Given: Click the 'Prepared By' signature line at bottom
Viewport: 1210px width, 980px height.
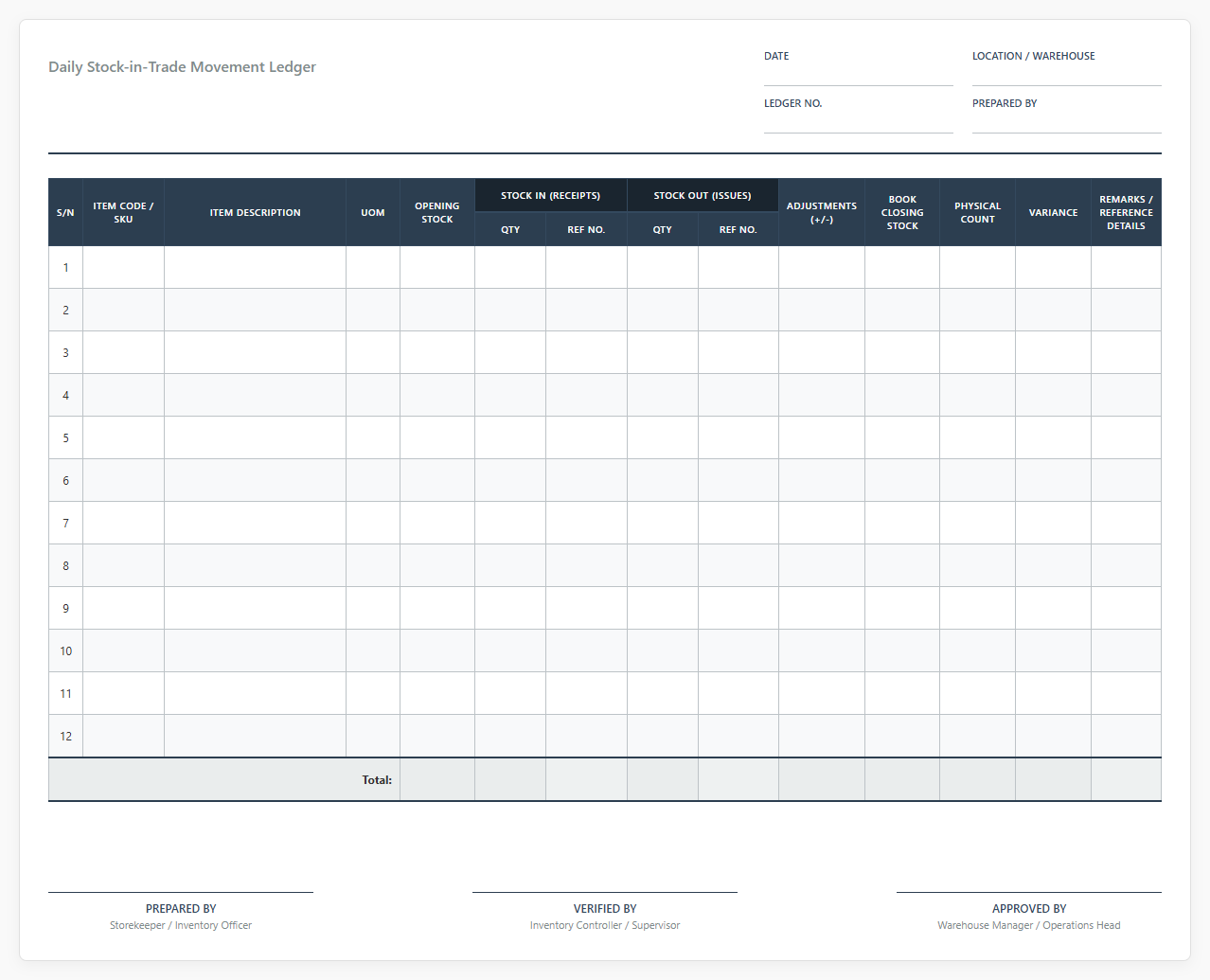Looking at the screenshot, I should pos(181,892).
